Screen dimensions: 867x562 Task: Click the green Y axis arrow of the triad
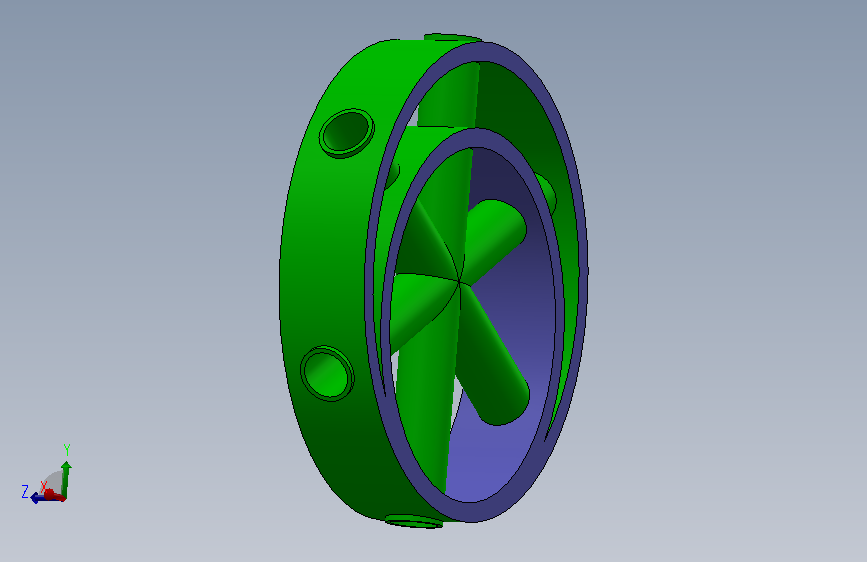[66, 478]
